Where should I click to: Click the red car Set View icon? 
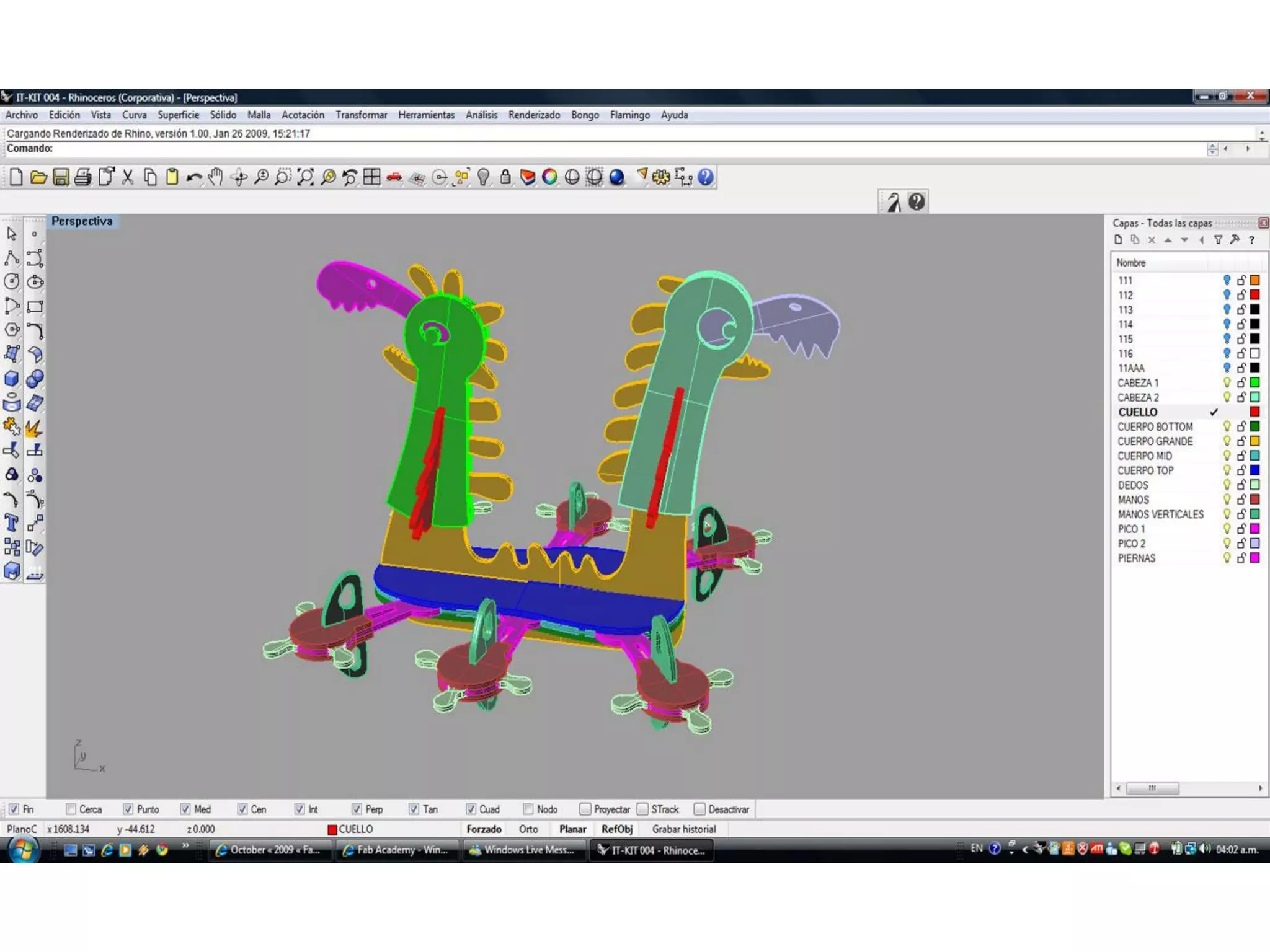tap(394, 178)
